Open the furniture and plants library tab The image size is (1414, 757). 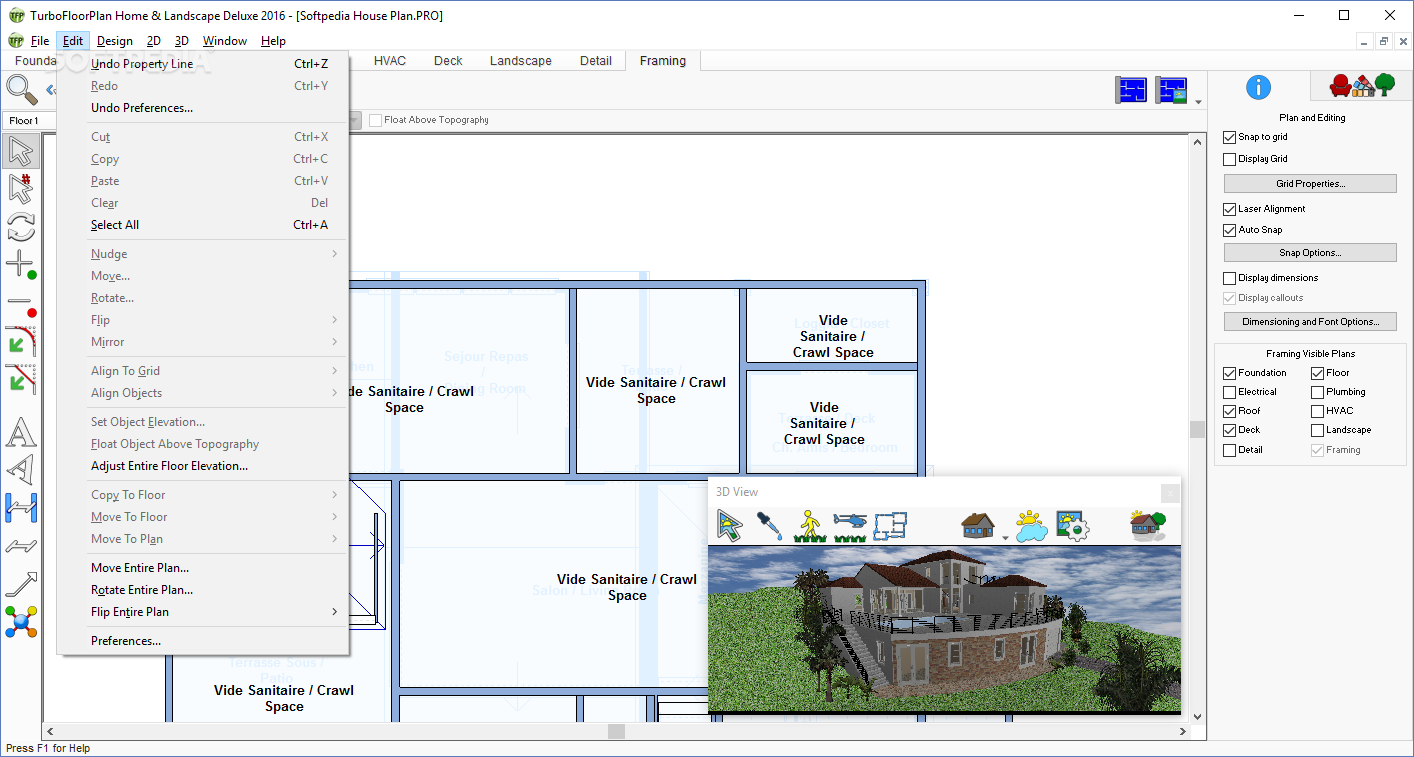(1361, 86)
